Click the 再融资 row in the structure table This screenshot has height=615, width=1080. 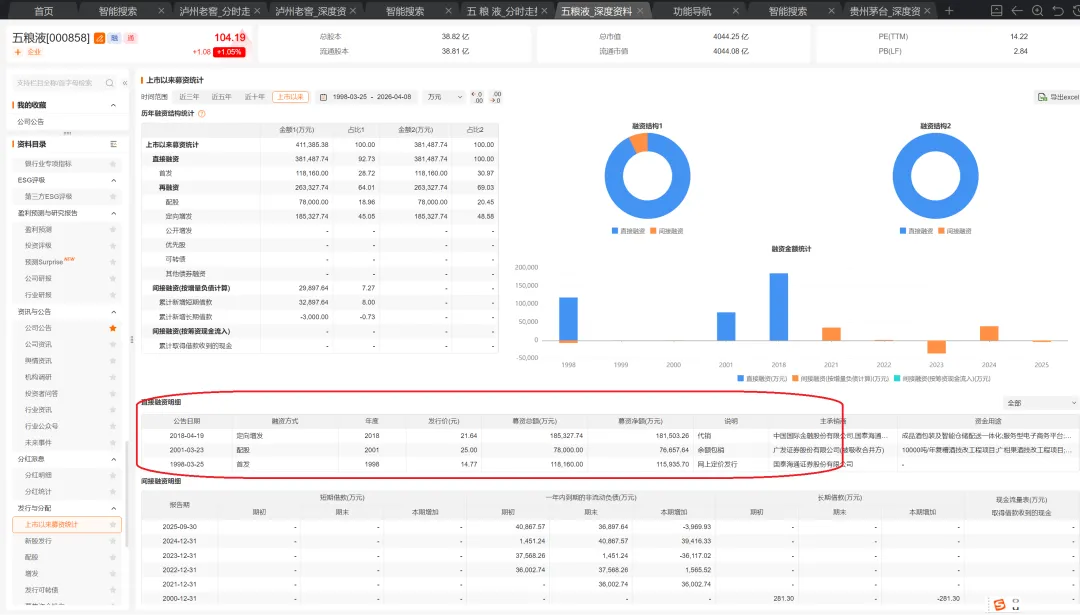click(x=320, y=187)
